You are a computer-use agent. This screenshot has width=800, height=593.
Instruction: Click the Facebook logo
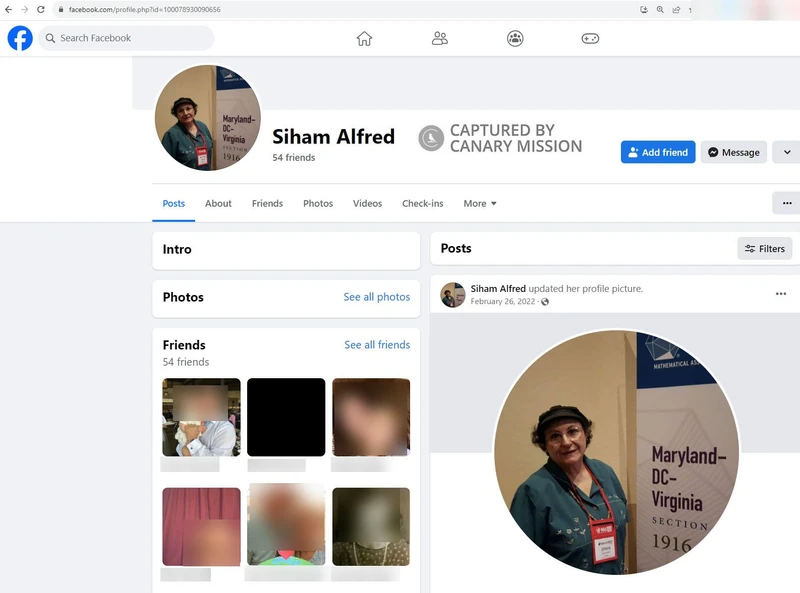pos(19,38)
